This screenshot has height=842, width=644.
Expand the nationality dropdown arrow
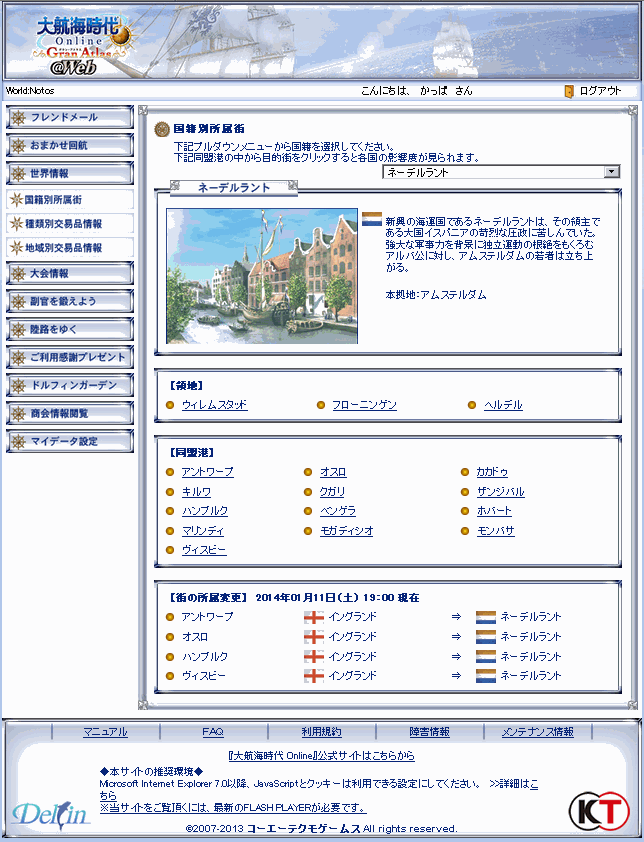tap(611, 172)
